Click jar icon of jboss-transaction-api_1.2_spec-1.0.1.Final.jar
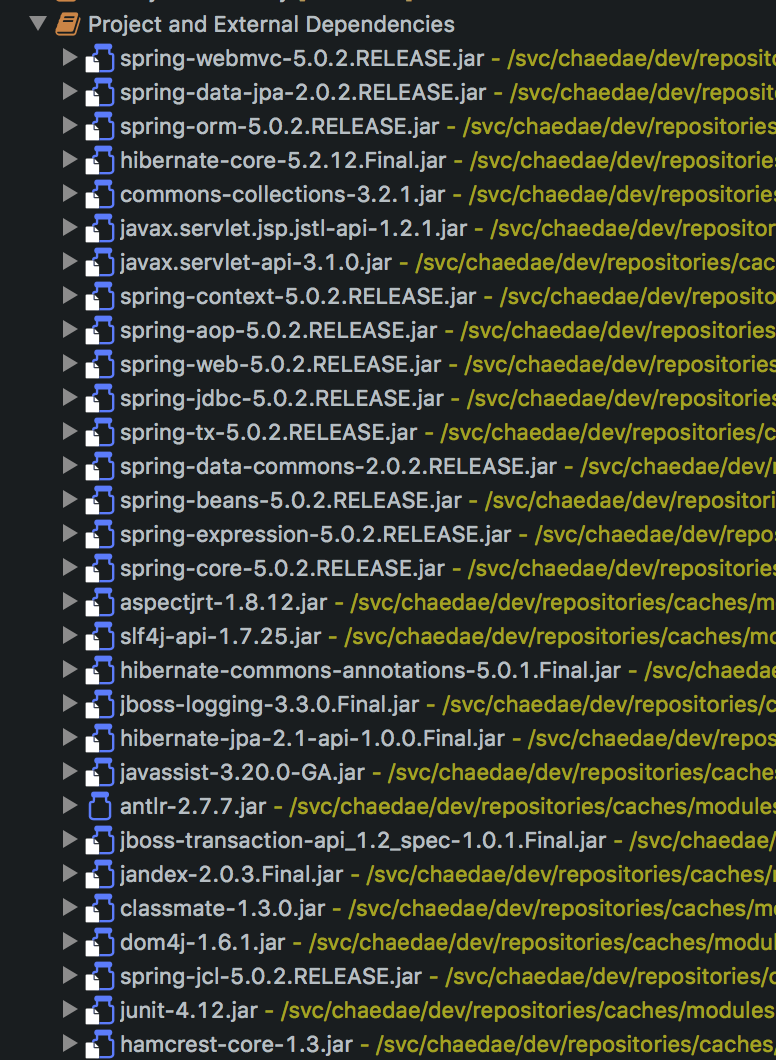 tap(100, 840)
